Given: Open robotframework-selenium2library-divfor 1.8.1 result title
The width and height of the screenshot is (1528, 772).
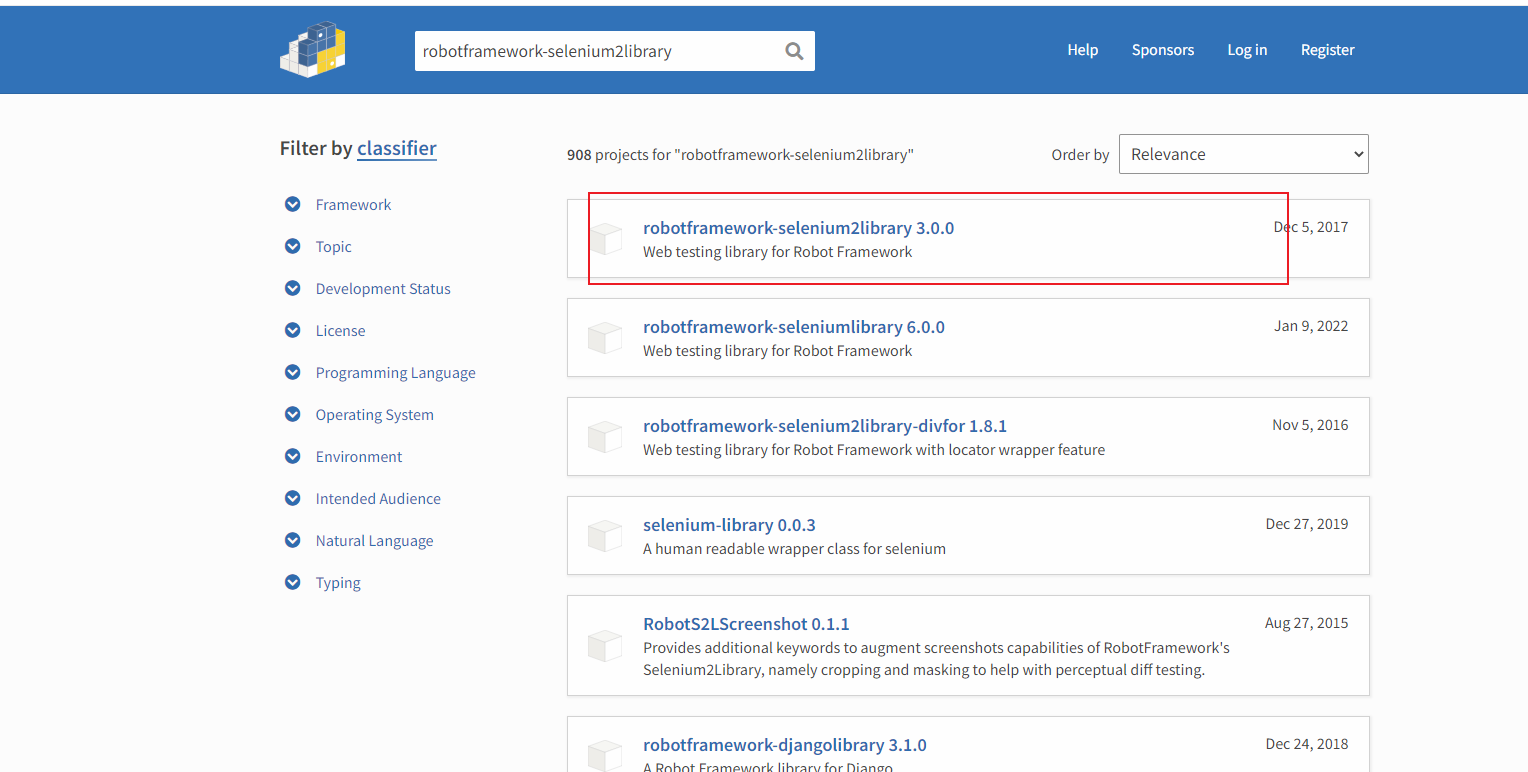Looking at the screenshot, I should pyautogui.click(x=825, y=426).
